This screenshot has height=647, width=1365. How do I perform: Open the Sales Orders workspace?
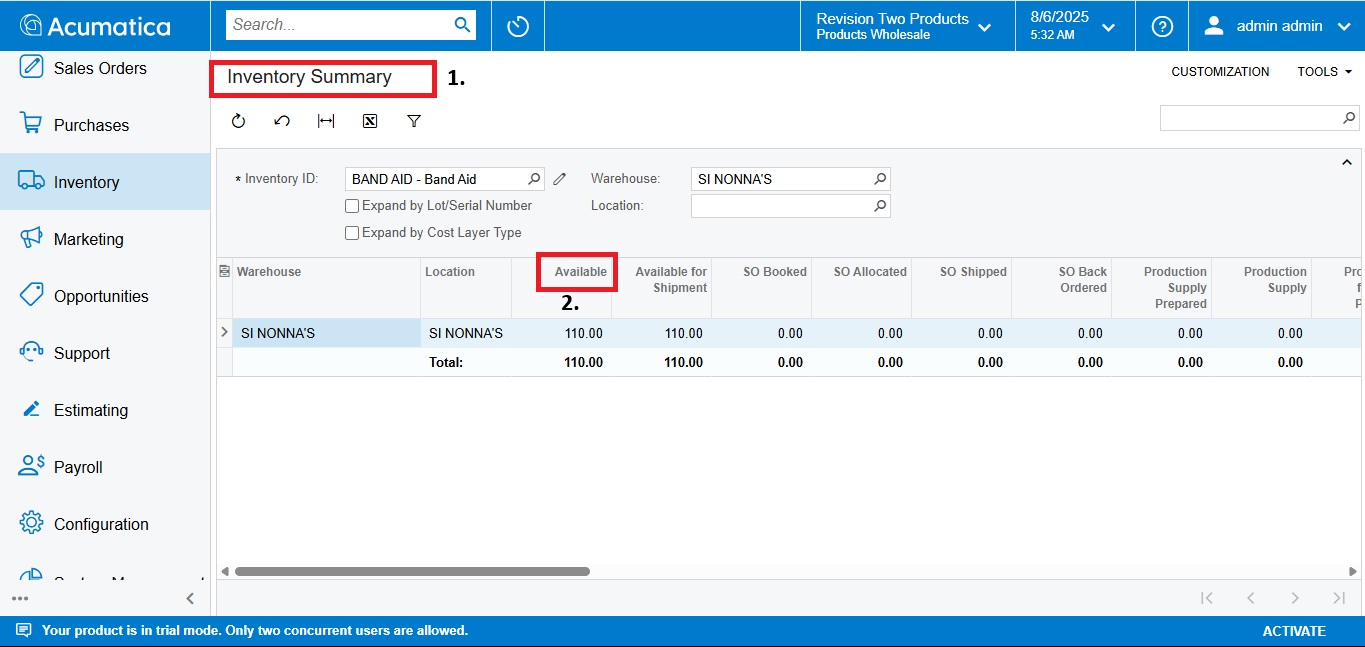100,68
